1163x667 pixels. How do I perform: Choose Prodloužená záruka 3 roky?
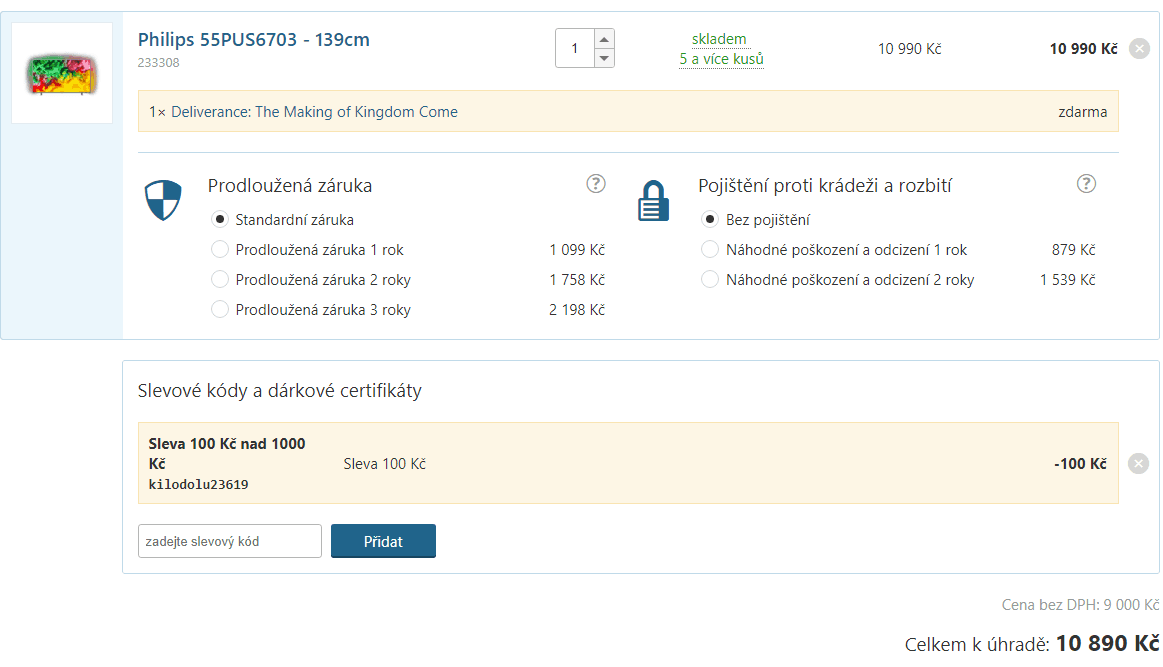220,309
